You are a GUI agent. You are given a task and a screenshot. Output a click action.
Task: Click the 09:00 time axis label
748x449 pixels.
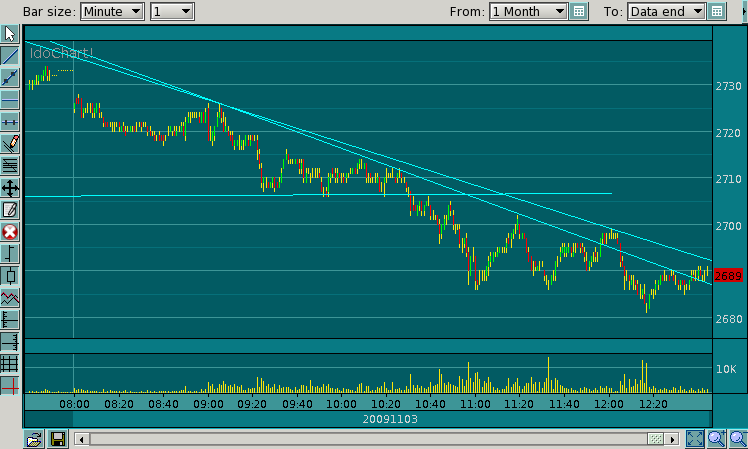click(x=208, y=404)
